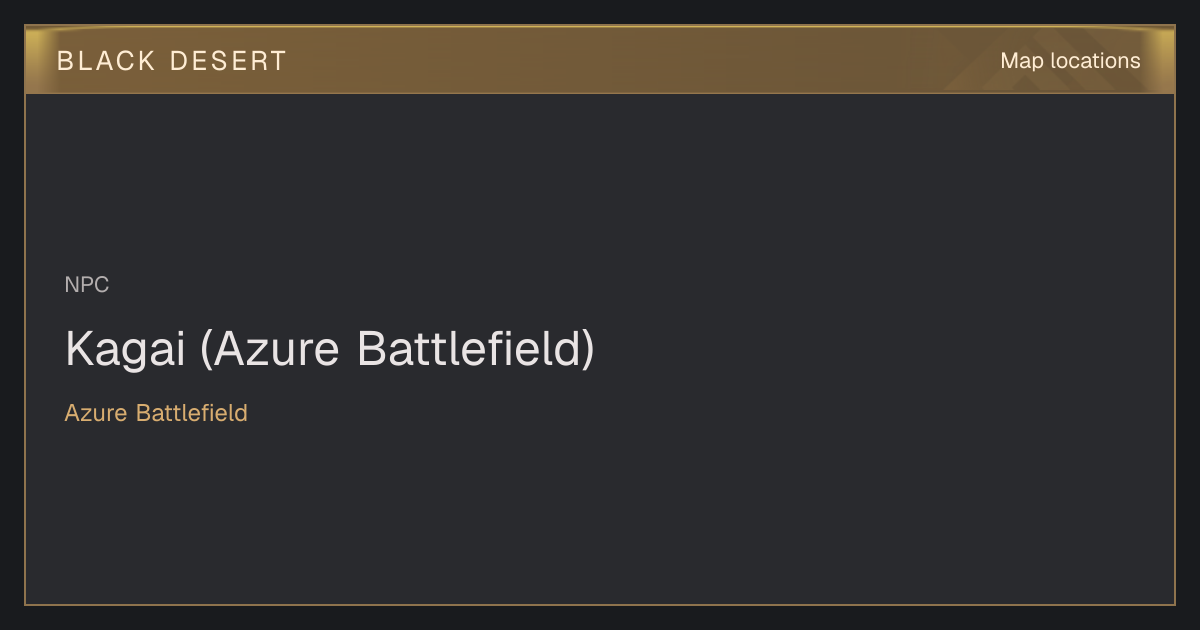Image resolution: width=1200 pixels, height=630 pixels.
Task: Select the Kagai (Azure Battlefield) title
Action: pyautogui.click(x=330, y=350)
